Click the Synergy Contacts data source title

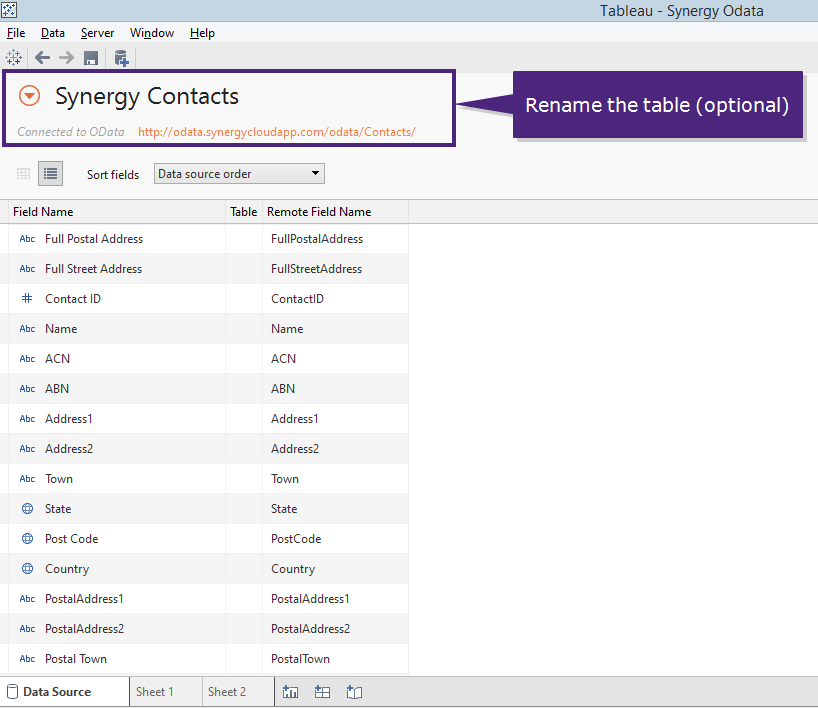coord(147,97)
